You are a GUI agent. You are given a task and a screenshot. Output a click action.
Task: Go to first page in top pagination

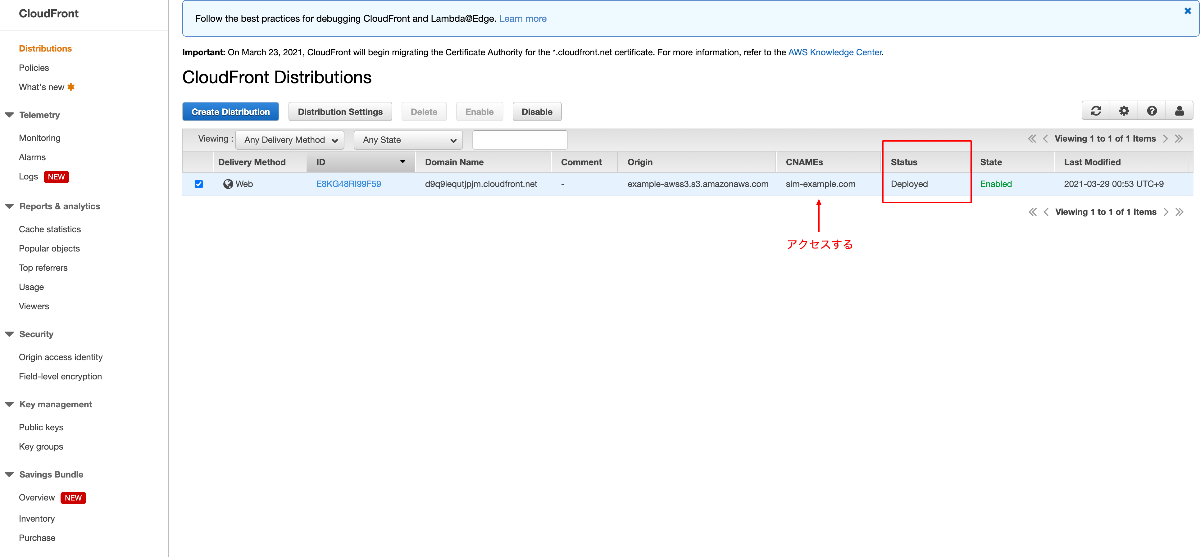pyautogui.click(x=1032, y=139)
